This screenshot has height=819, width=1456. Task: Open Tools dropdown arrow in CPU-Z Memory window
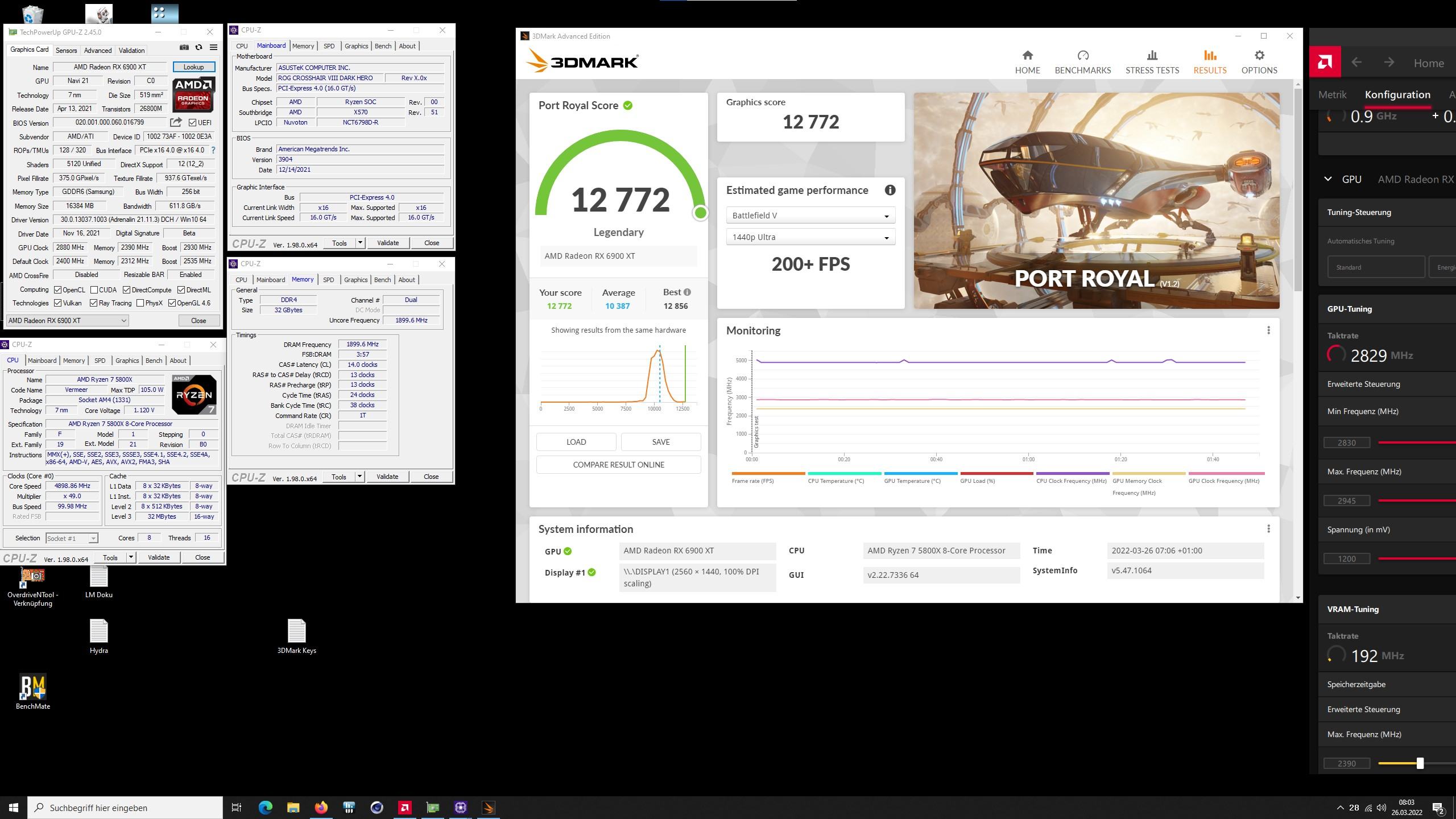[359, 477]
